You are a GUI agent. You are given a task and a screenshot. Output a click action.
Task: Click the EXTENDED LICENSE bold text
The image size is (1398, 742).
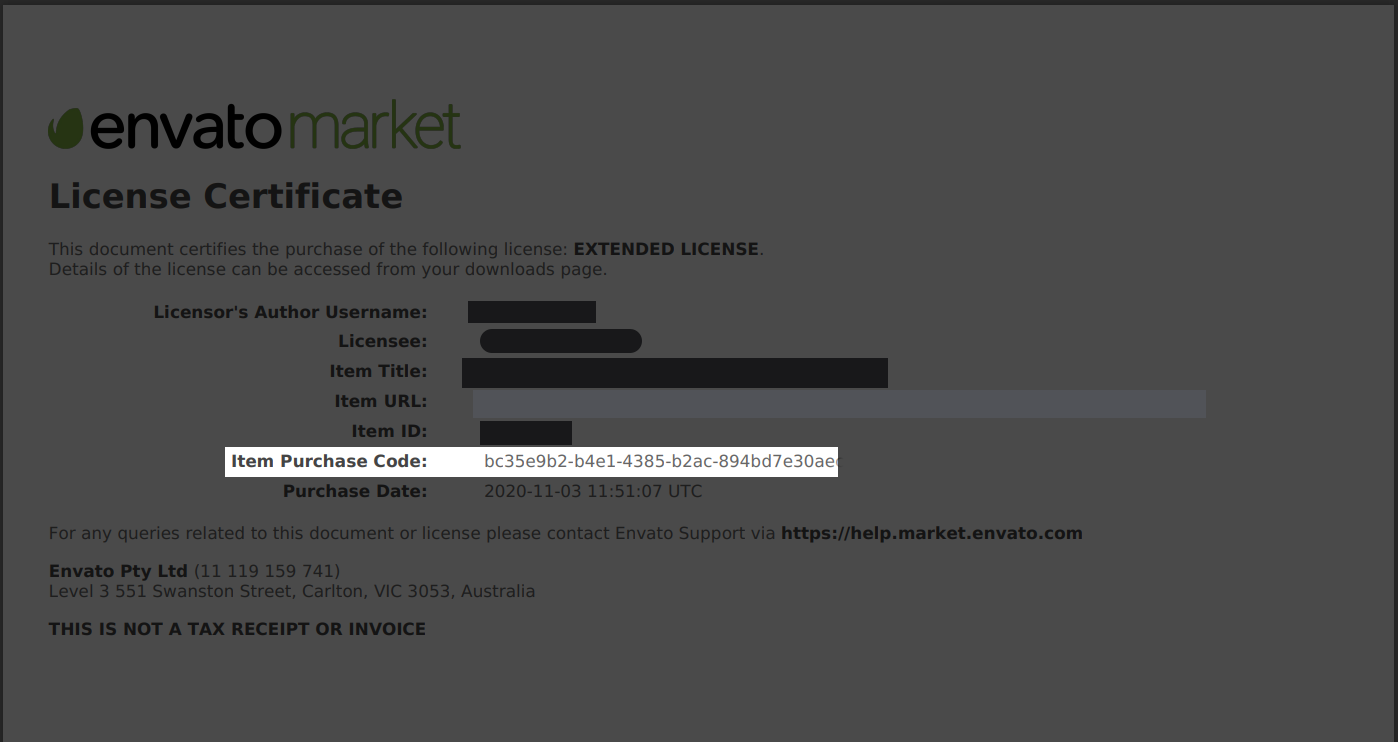tap(666, 249)
